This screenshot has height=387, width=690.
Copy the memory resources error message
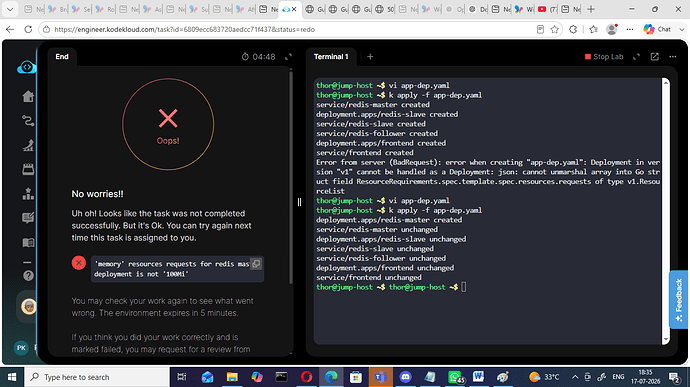click(x=256, y=264)
